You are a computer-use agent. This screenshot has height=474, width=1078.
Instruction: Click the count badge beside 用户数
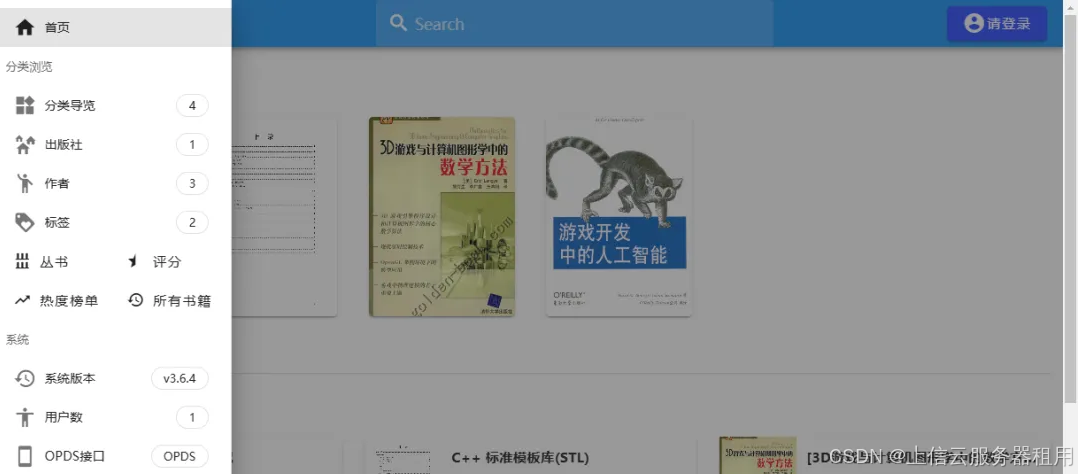coord(192,418)
